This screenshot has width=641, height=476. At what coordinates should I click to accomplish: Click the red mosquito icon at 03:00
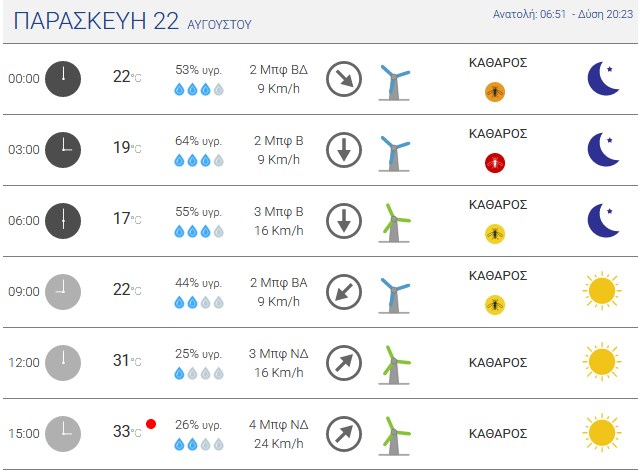495,163
